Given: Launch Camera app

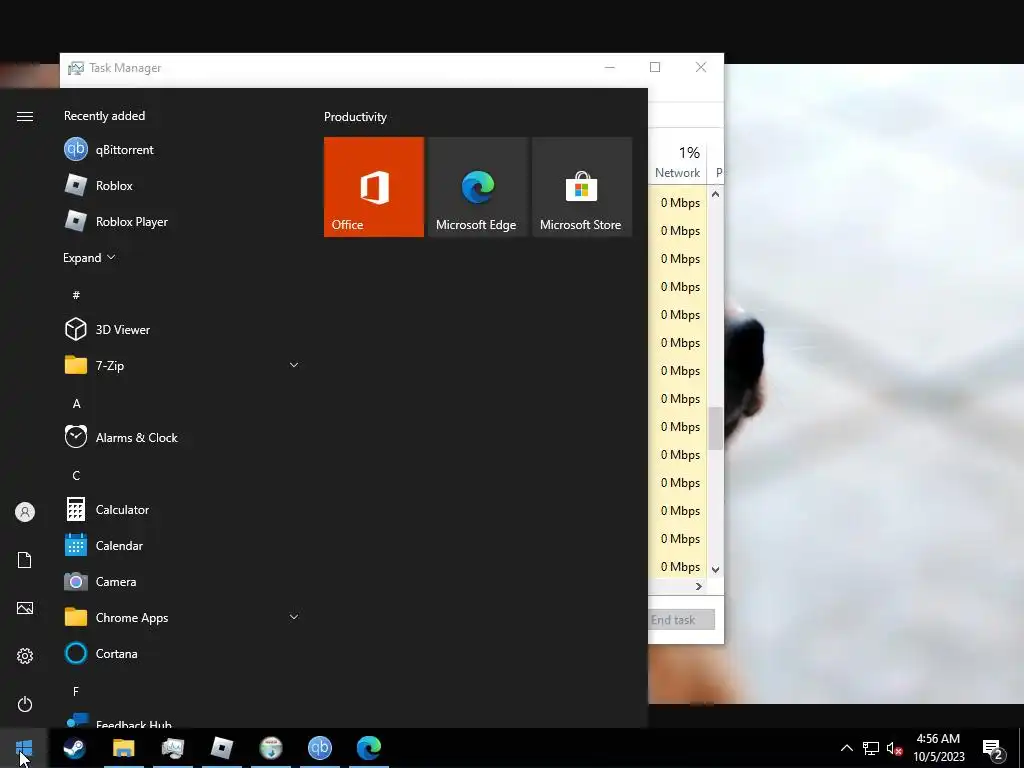Looking at the screenshot, I should coord(183,581).
